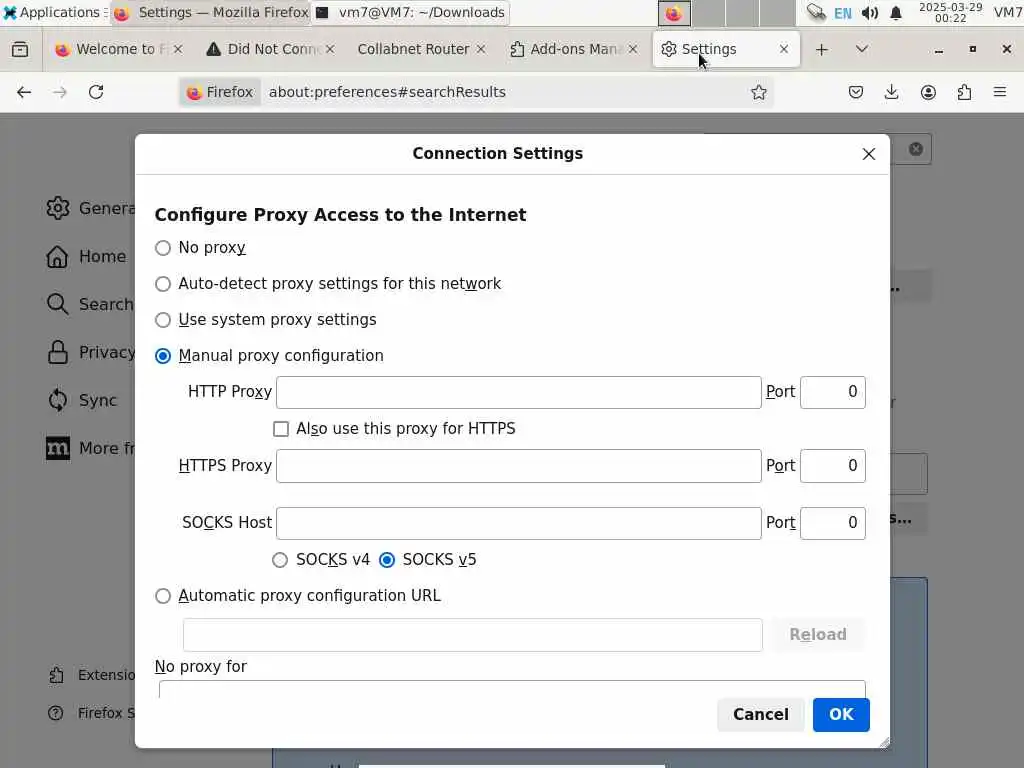The image size is (1024, 768).
Task: Choose SOCKS v4 radio button
Action: point(280,560)
